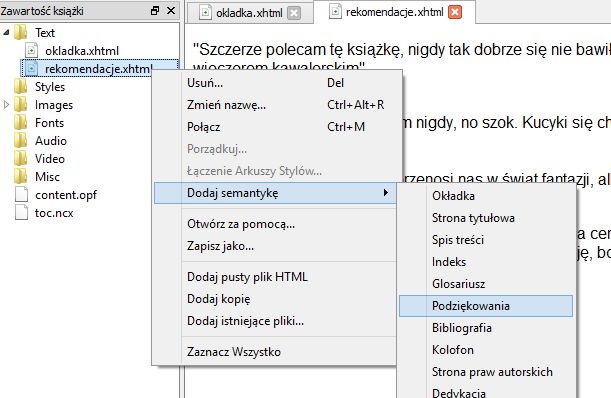
Task: Choose Dodaj pusty plik HTML
Action: click(x=275, y=277)
